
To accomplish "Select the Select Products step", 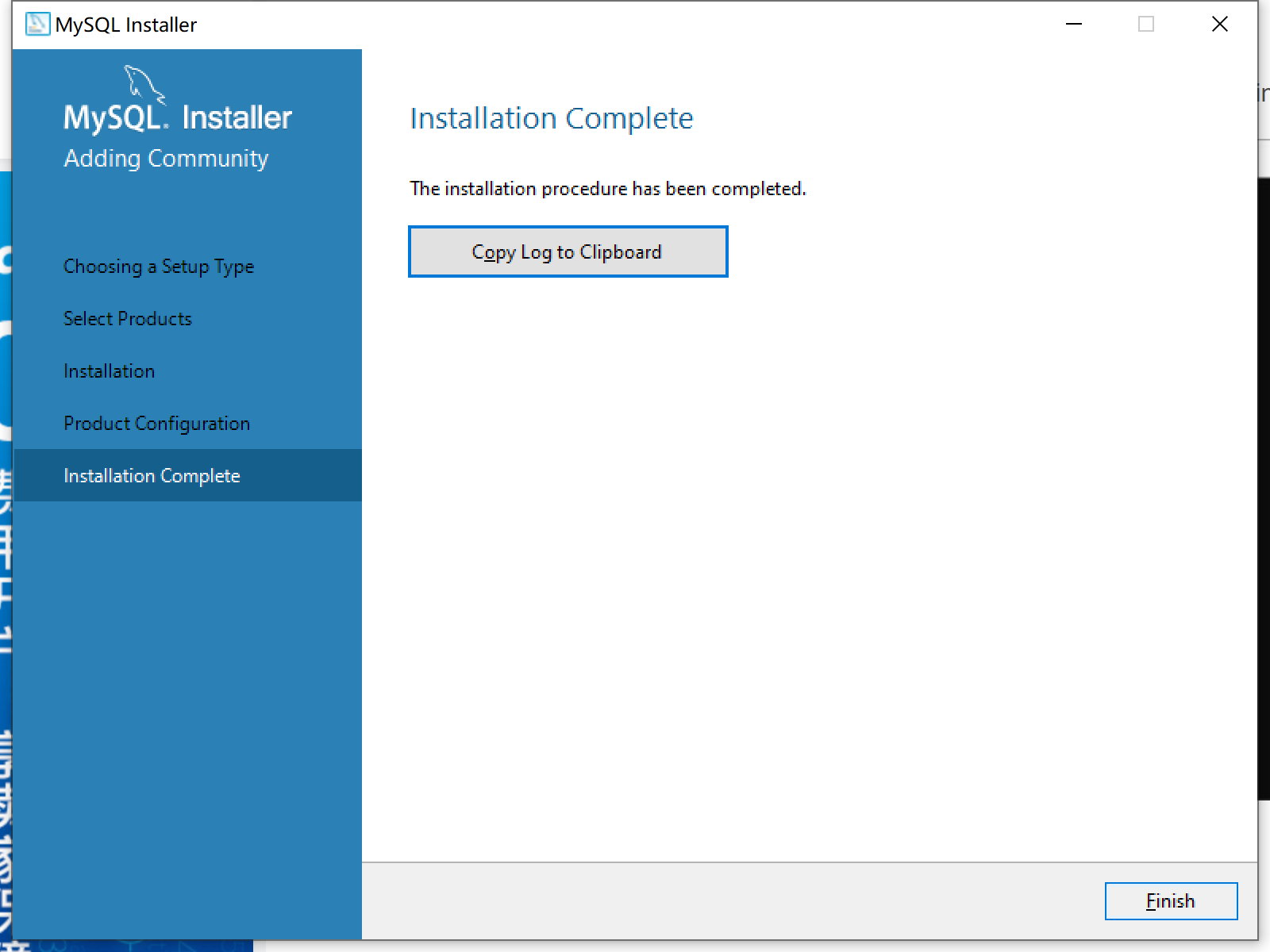I will pyautogui.click(x=128, y=319).
